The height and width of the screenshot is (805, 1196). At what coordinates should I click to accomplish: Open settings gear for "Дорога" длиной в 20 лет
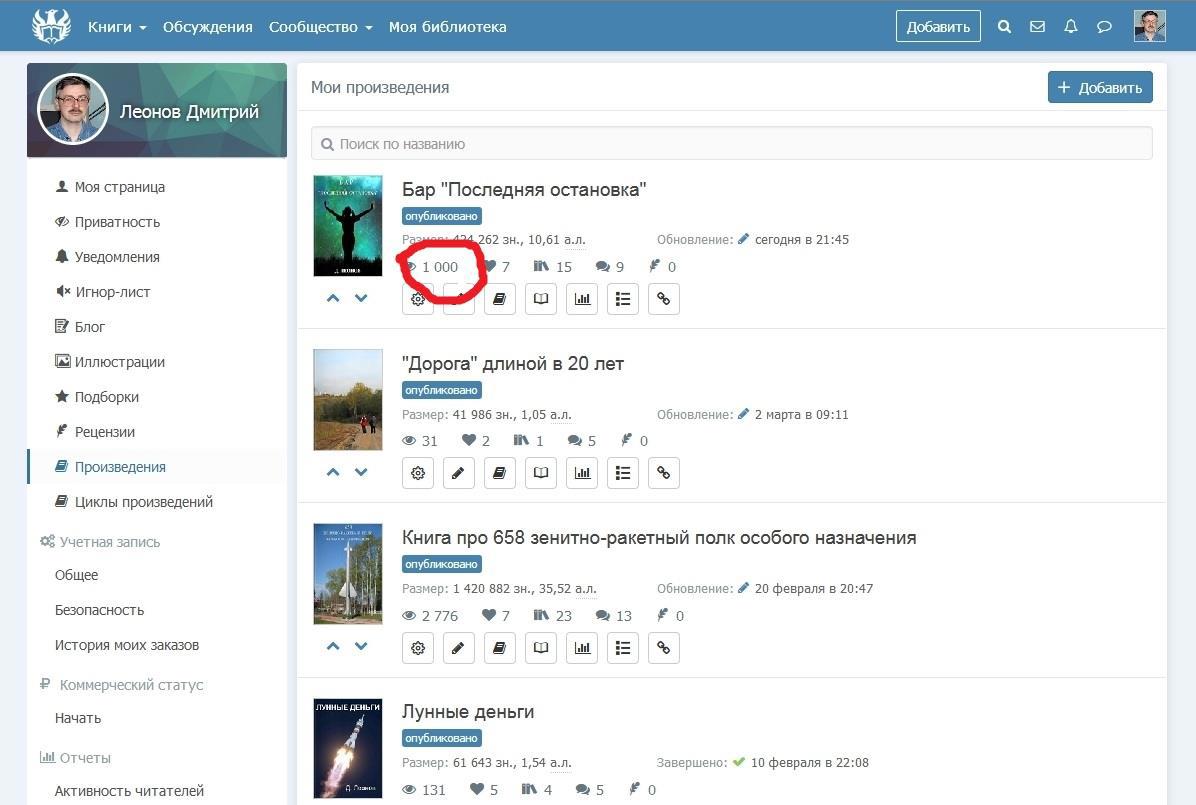point(418,473)
